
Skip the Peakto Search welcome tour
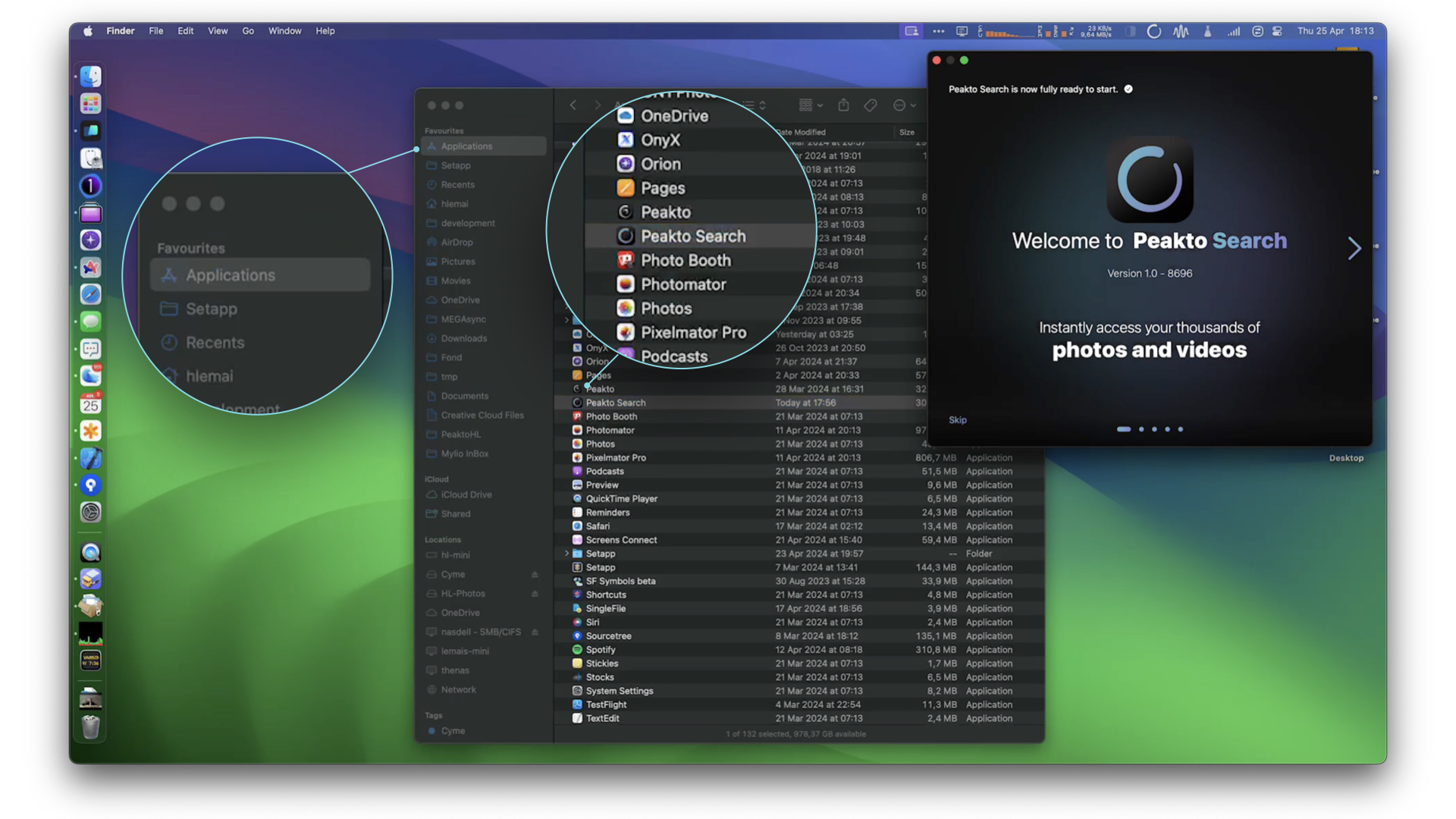click(957, 420)
